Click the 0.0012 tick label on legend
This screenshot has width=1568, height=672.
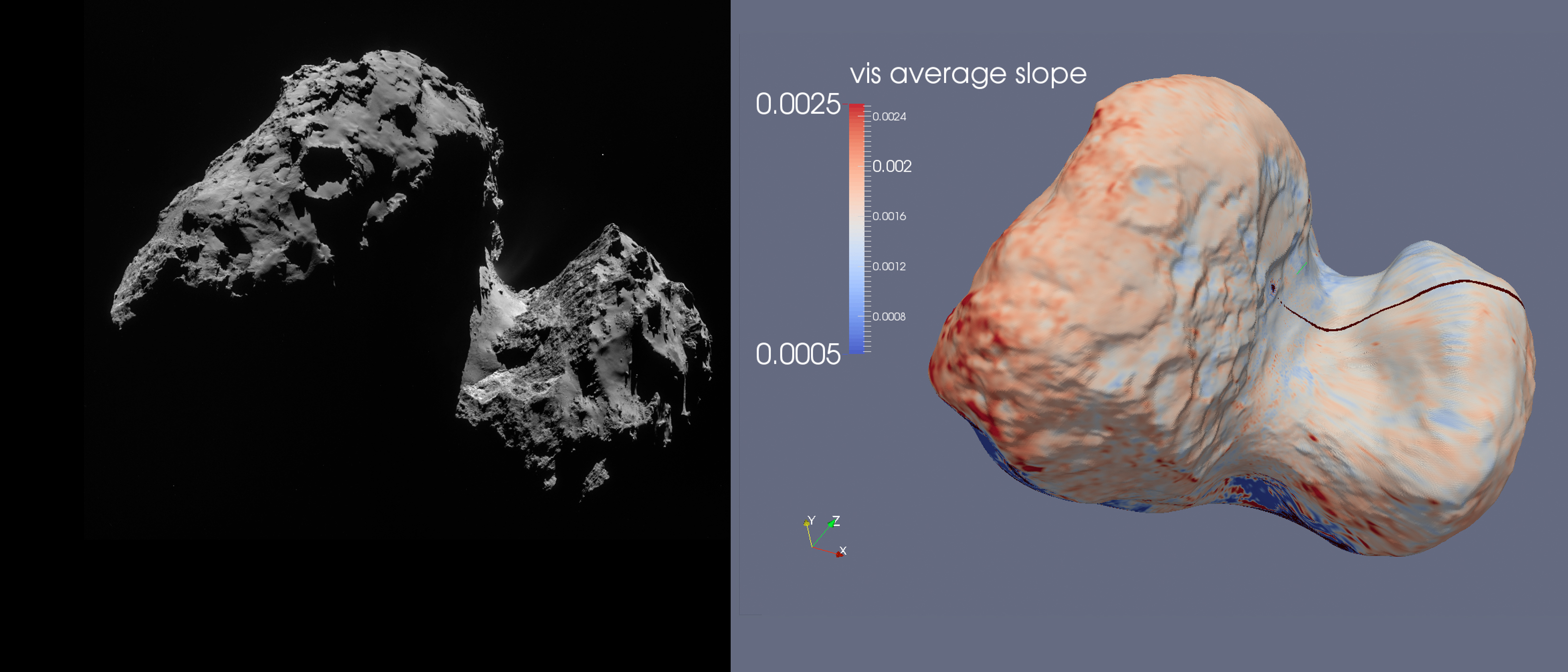click(889, 267)
